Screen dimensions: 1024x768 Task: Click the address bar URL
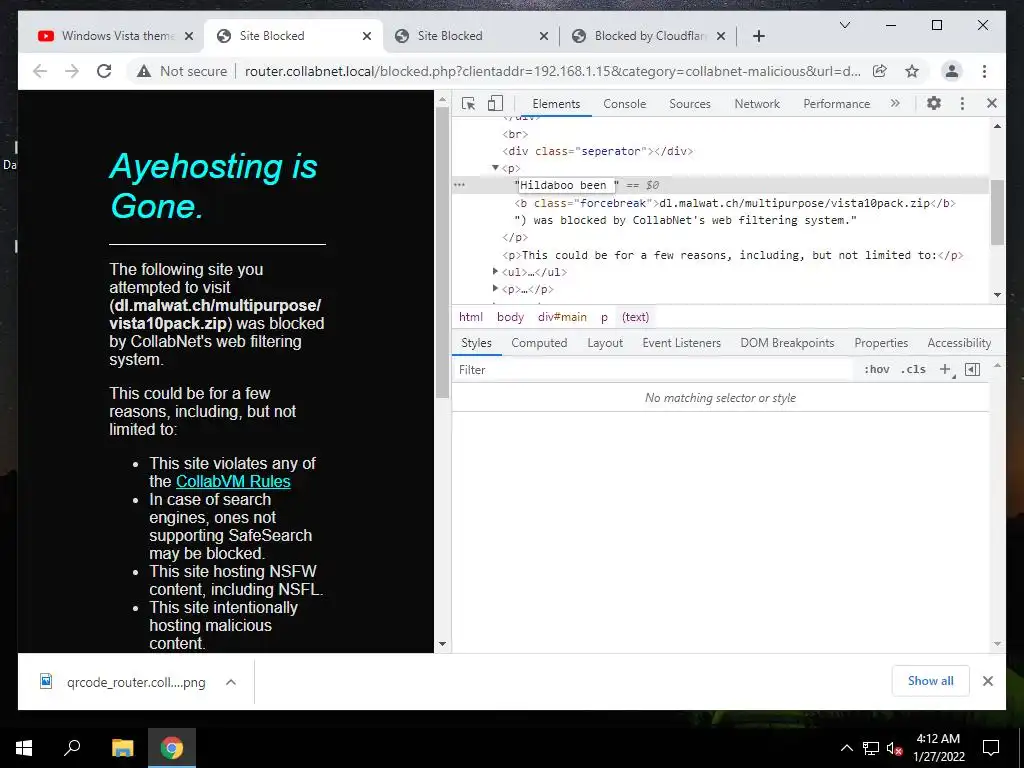[x=552, y=71]
